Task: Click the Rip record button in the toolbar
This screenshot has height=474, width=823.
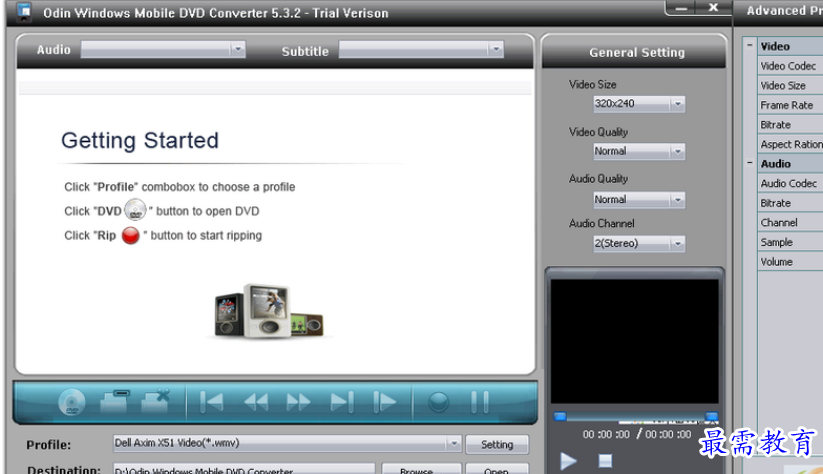Action: 438,403
